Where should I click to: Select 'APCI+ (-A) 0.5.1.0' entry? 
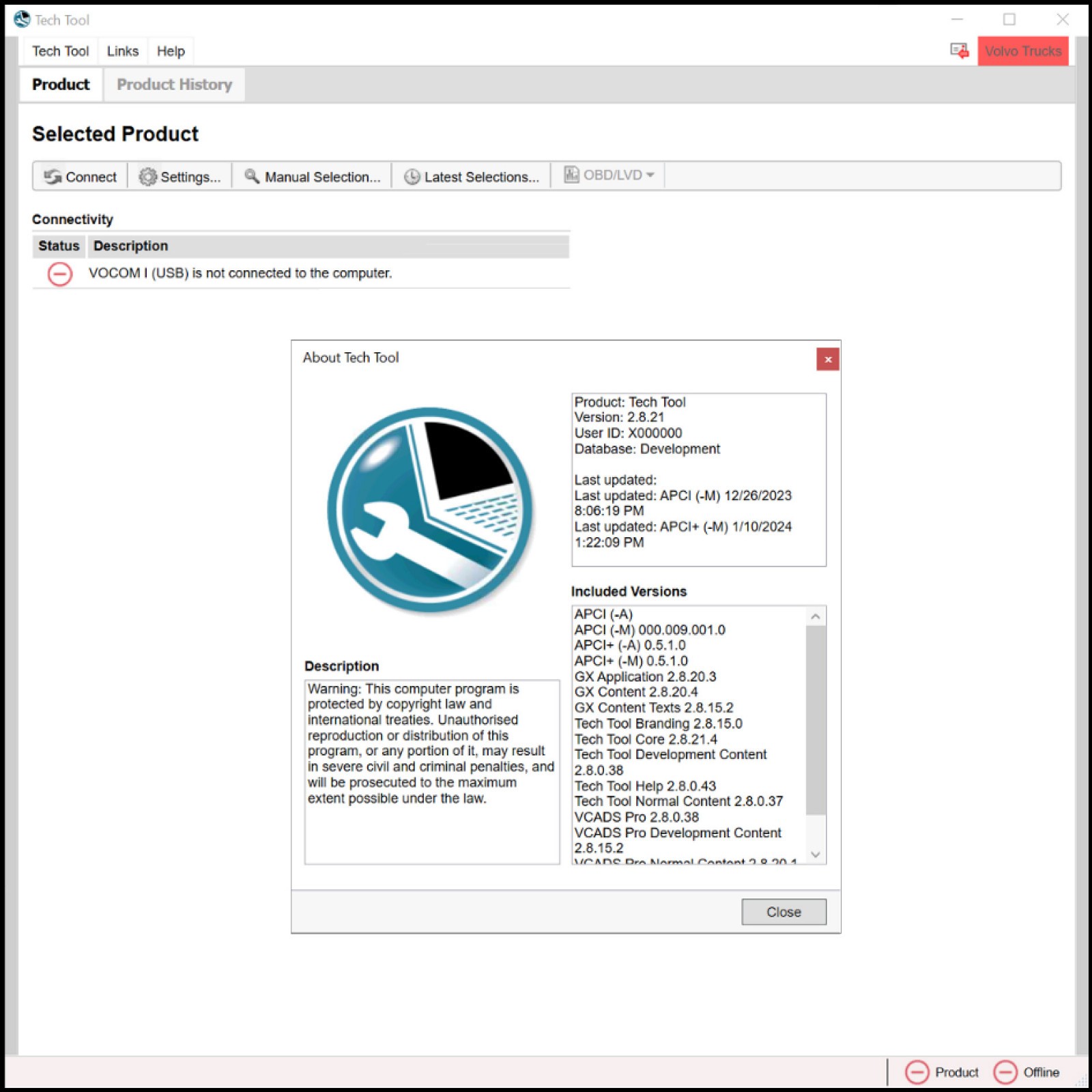[x=630, y=645]
